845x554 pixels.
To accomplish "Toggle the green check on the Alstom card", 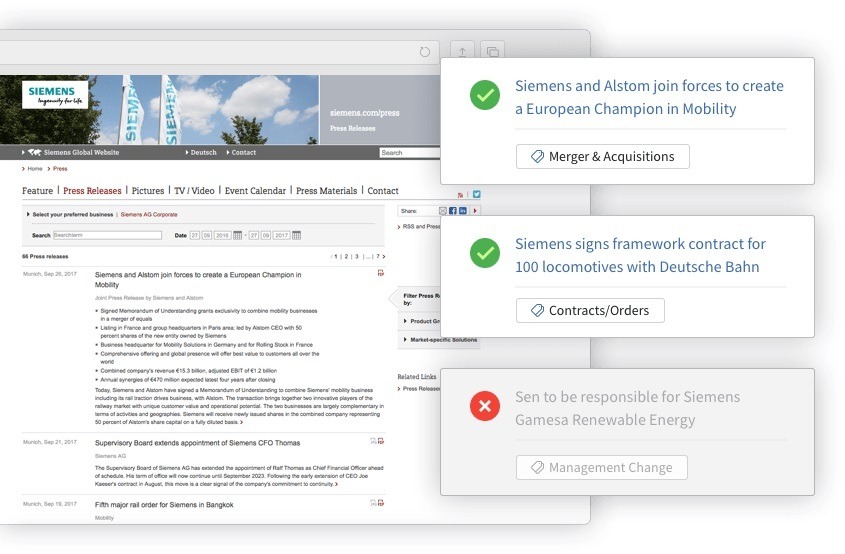I will (x=485, y=95).
